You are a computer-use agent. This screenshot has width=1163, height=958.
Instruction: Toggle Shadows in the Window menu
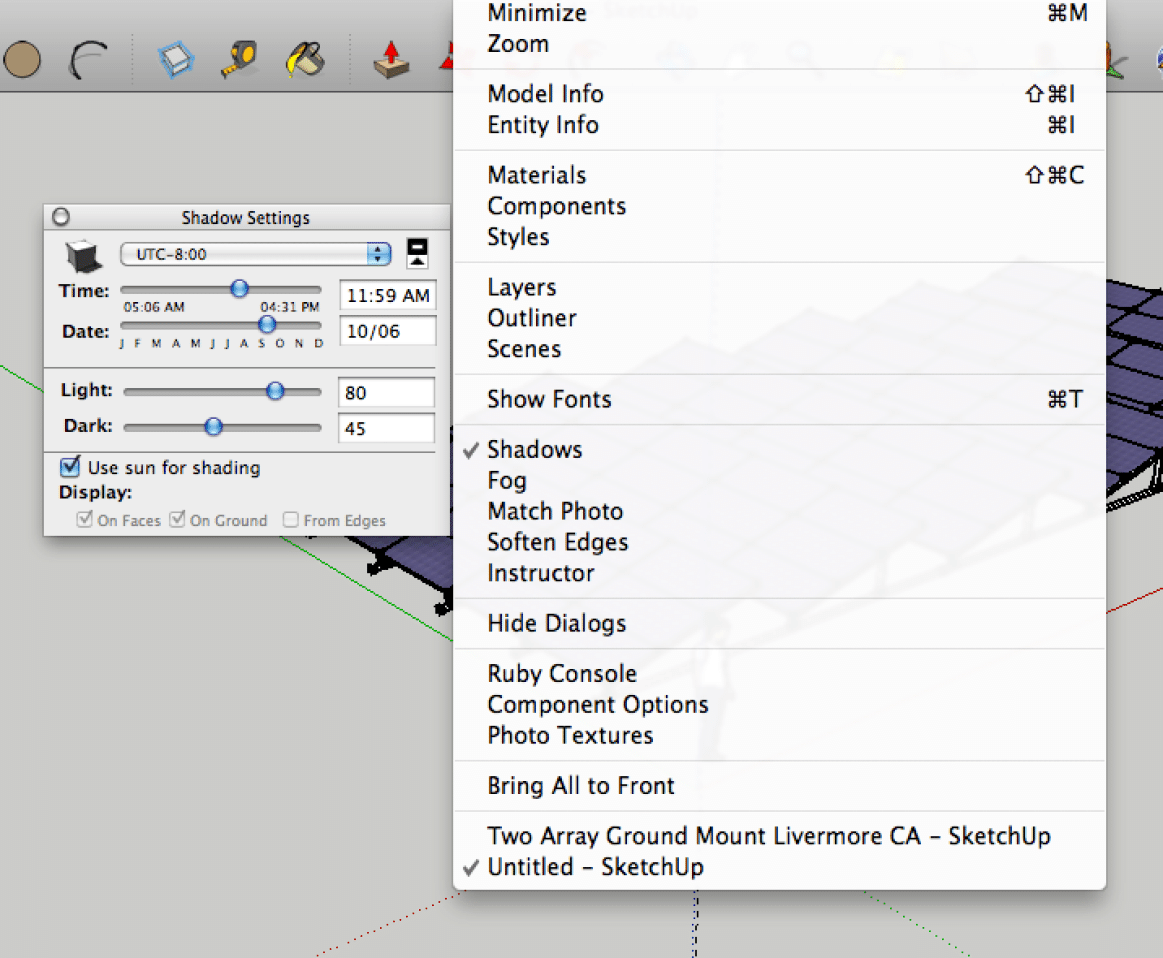534,449
